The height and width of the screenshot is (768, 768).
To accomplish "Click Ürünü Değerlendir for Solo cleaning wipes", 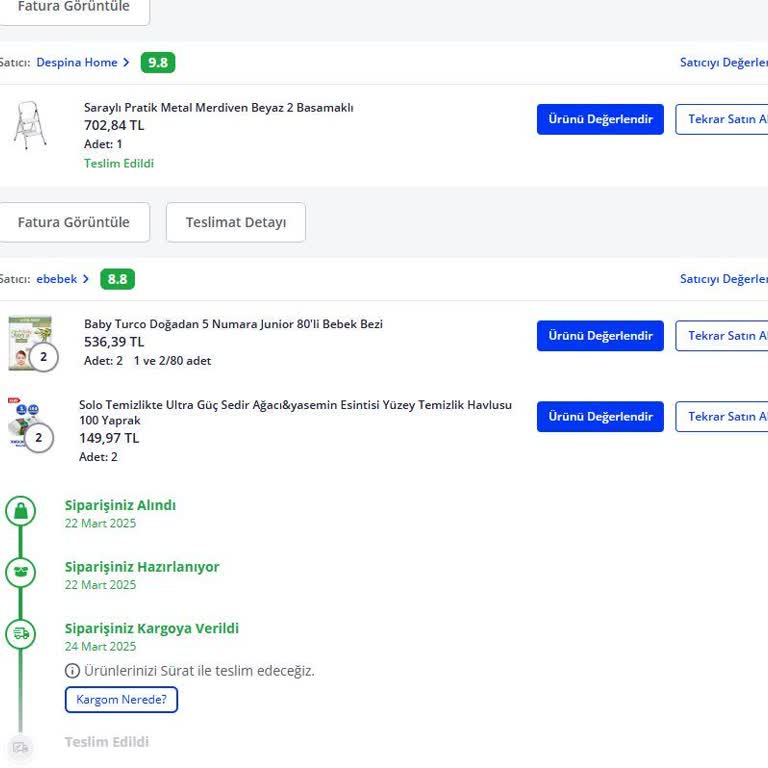I will [600, 416].
